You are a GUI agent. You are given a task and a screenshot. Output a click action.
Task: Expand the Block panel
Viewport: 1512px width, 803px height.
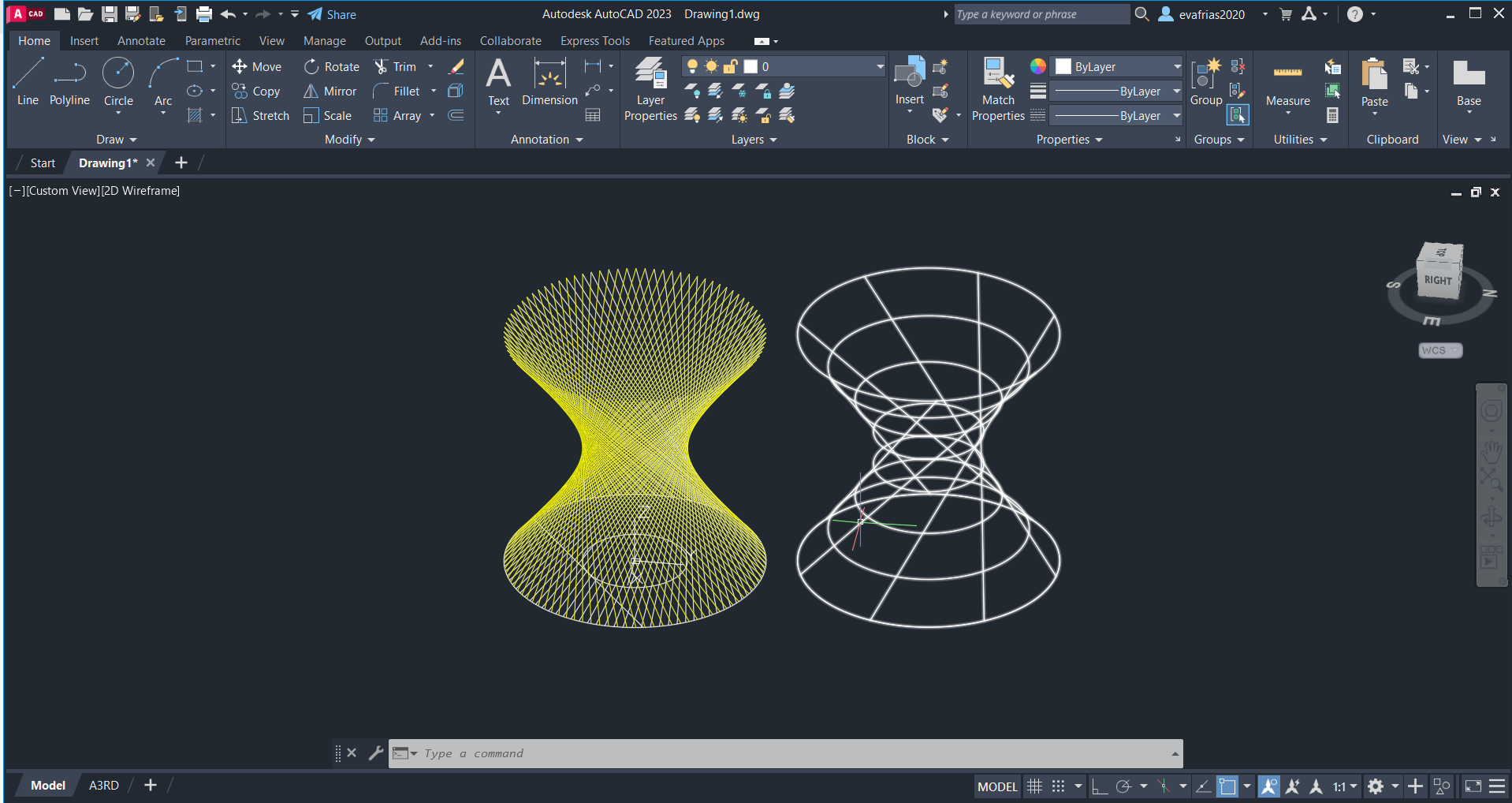(x=928, y=140)
